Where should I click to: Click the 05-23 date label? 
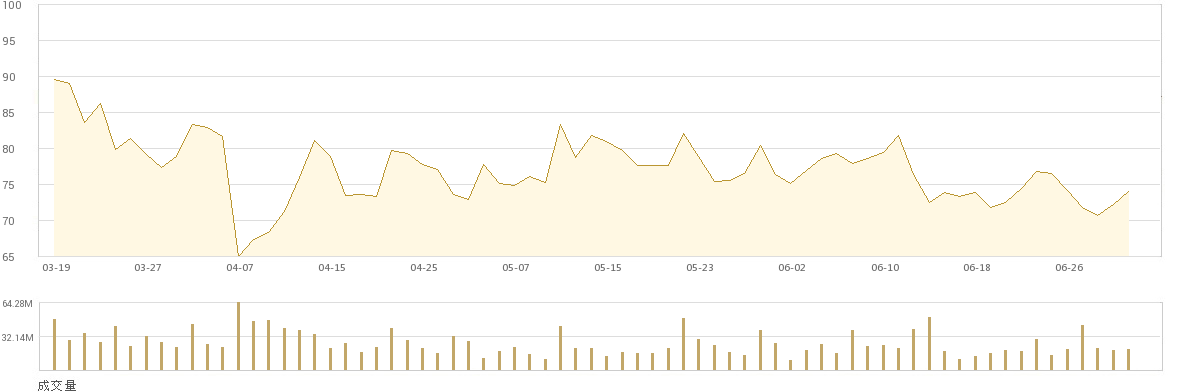coord(700,267)
